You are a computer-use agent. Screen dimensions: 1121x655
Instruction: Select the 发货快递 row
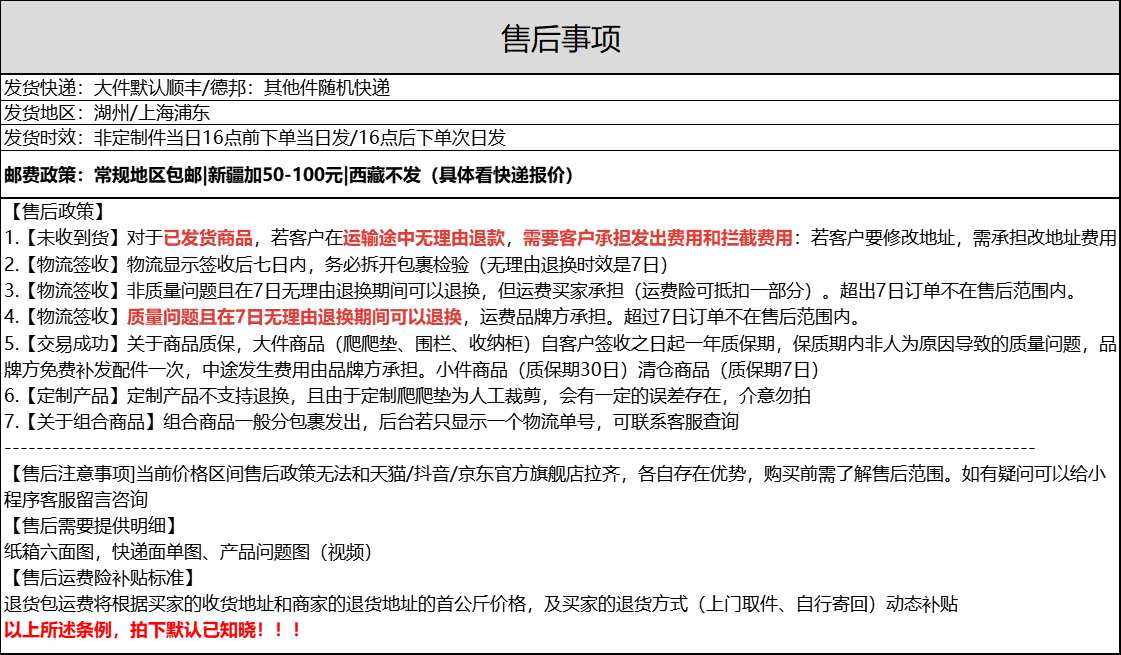pyautogui.click(x=197, y=87)
